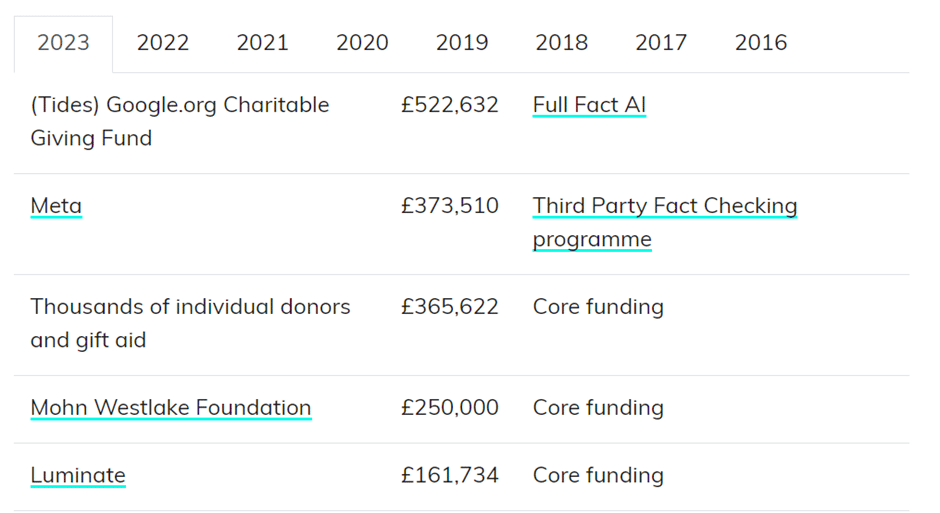Open Third Party Fact Checking programme link
The width and height of the screenshot is (940, 513).
665,222
